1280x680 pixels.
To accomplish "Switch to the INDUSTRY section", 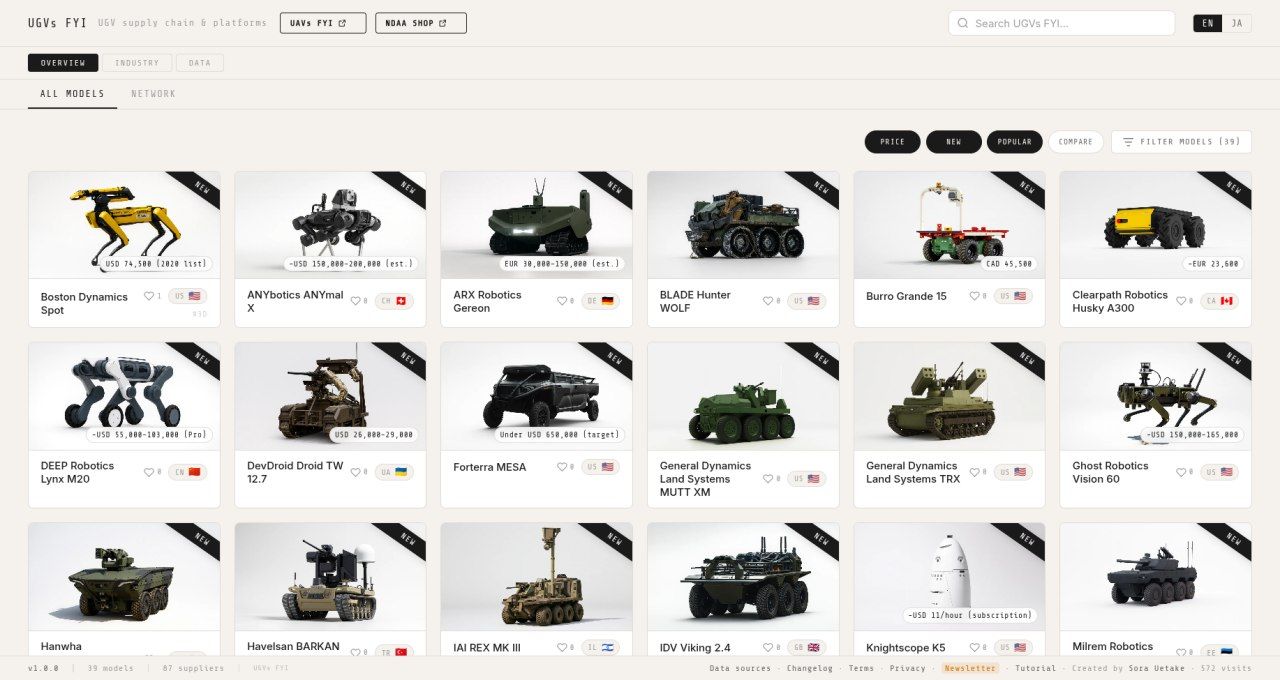I will [137, 63].
